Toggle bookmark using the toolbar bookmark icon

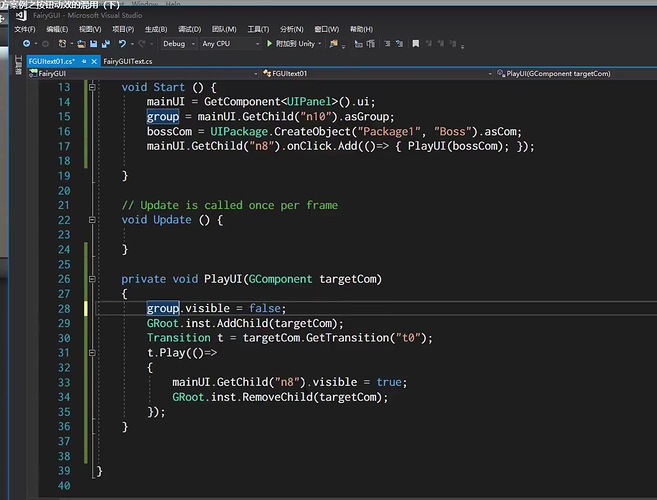[x=415, y=44]
